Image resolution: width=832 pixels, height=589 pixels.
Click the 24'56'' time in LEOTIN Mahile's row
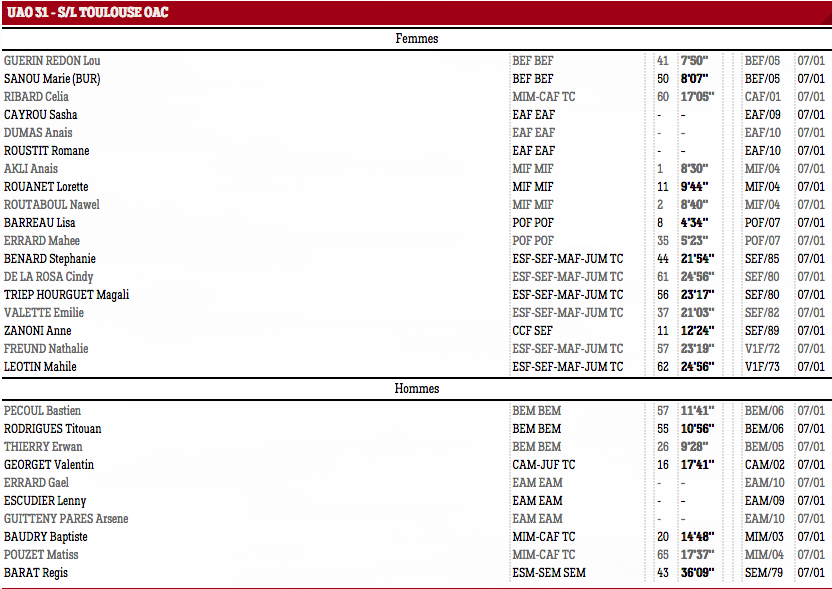click(698, 368)
